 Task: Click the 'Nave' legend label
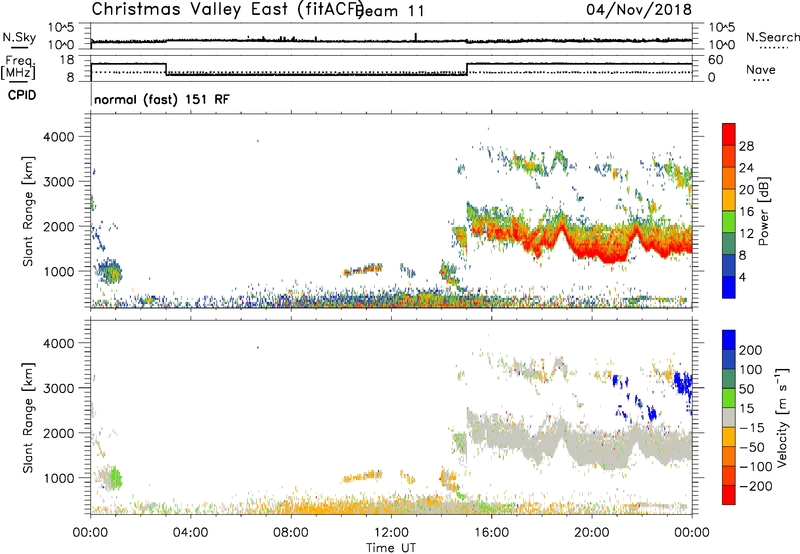point(760,69)
